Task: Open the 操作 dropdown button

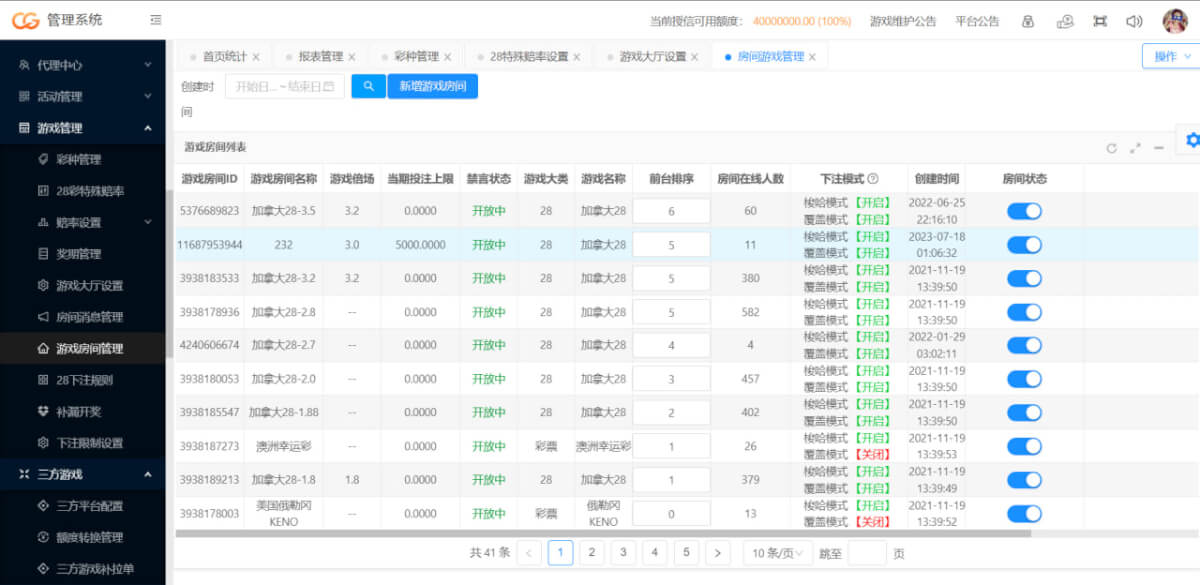Action: [1170, 57]
